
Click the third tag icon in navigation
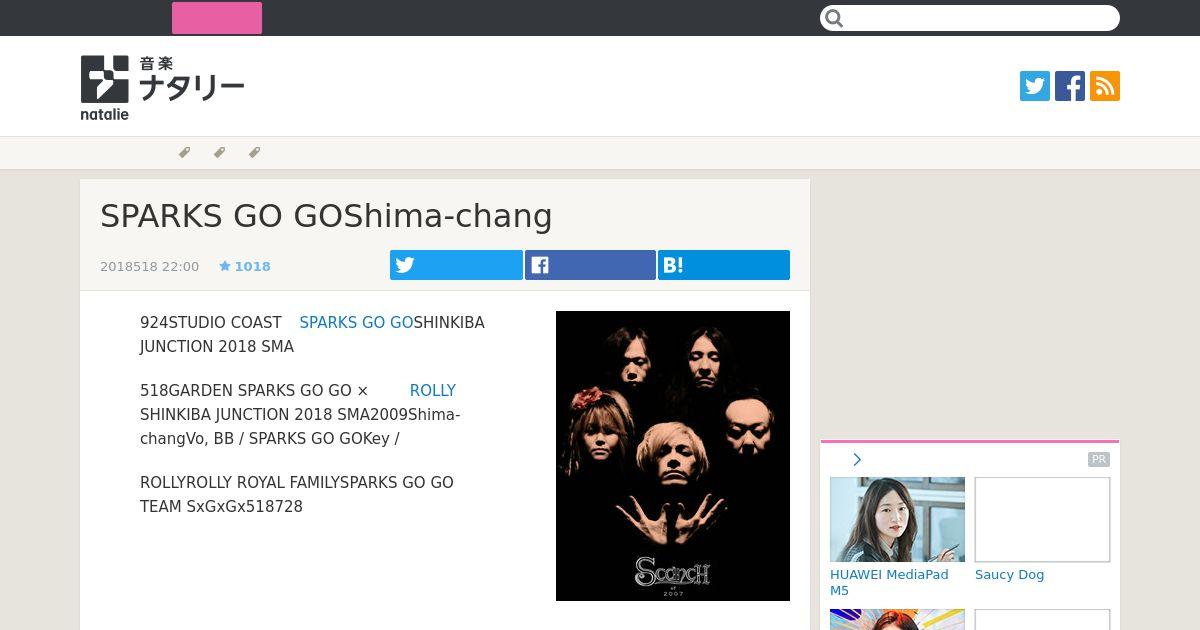[254, 153]
